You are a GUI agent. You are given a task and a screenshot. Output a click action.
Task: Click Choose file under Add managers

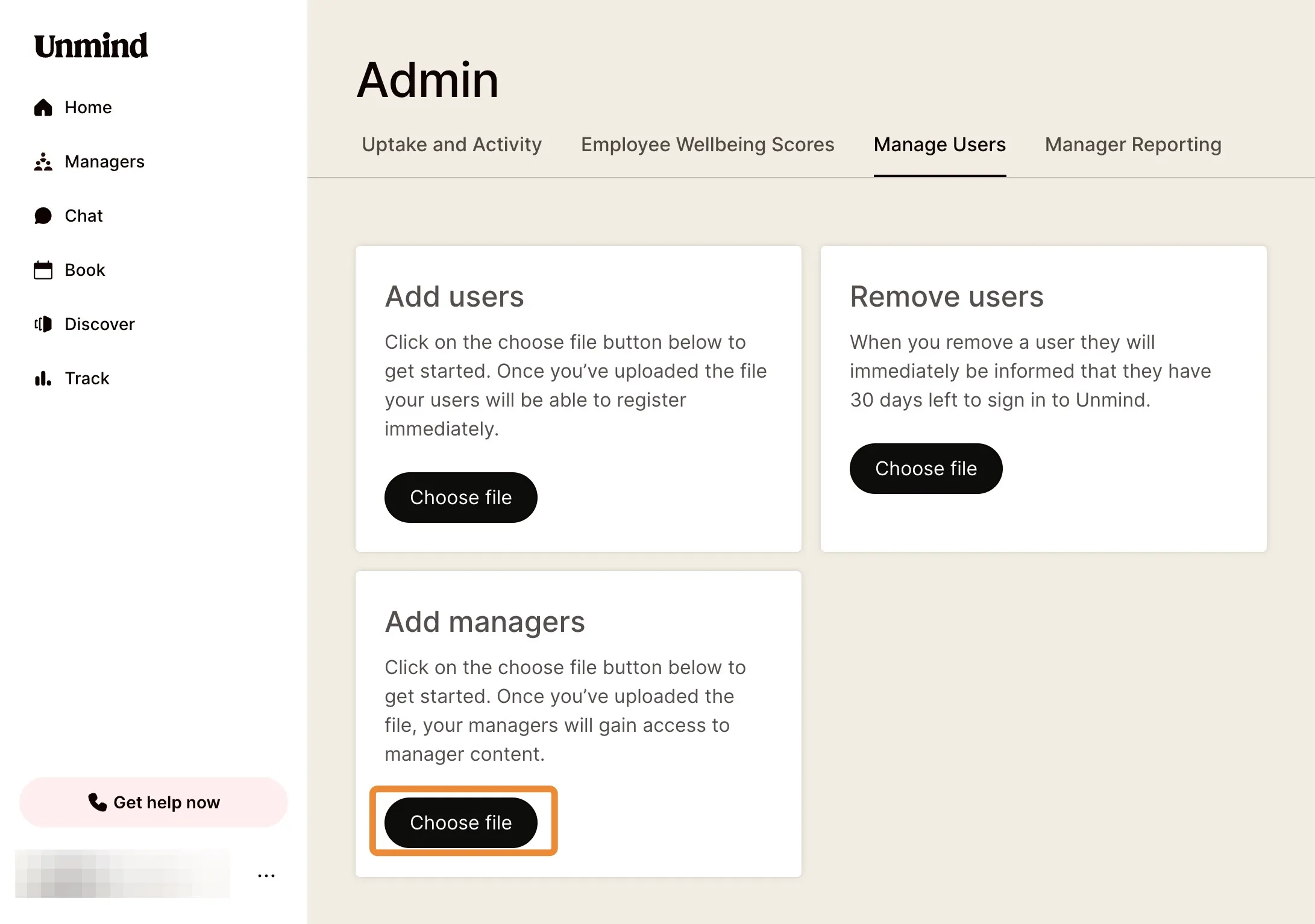coord(461,823)
